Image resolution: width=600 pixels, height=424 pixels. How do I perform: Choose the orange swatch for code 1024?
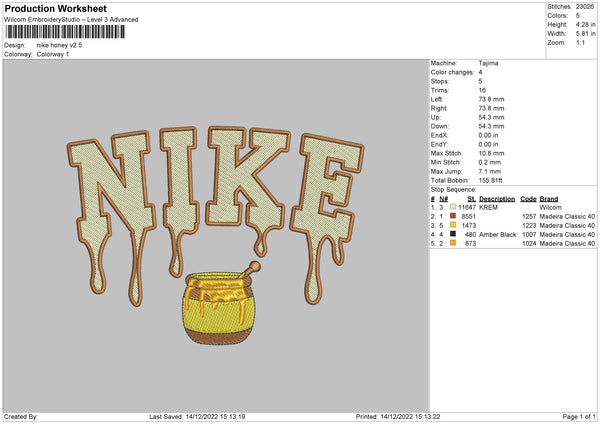click(453, 243)
